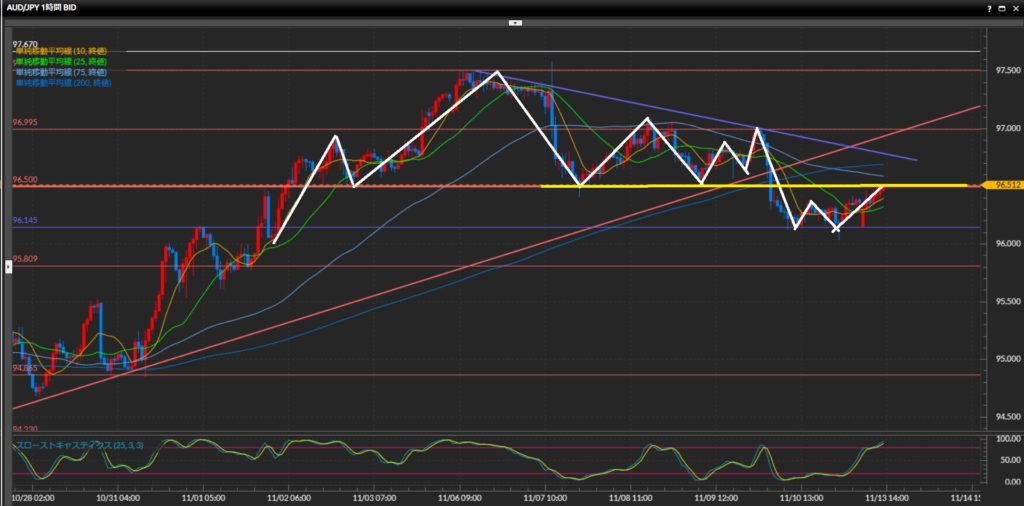Select the 96.995 resistance line label
This screenshot has height=506, width=1024.
click(x=25, y=122)
